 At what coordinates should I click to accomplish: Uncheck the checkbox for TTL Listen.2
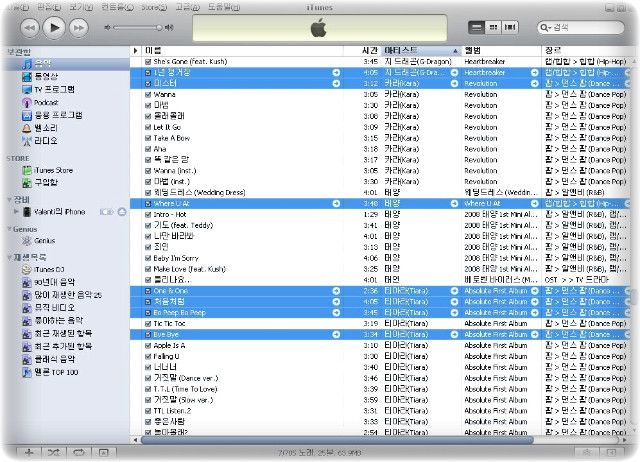(148, 411)
